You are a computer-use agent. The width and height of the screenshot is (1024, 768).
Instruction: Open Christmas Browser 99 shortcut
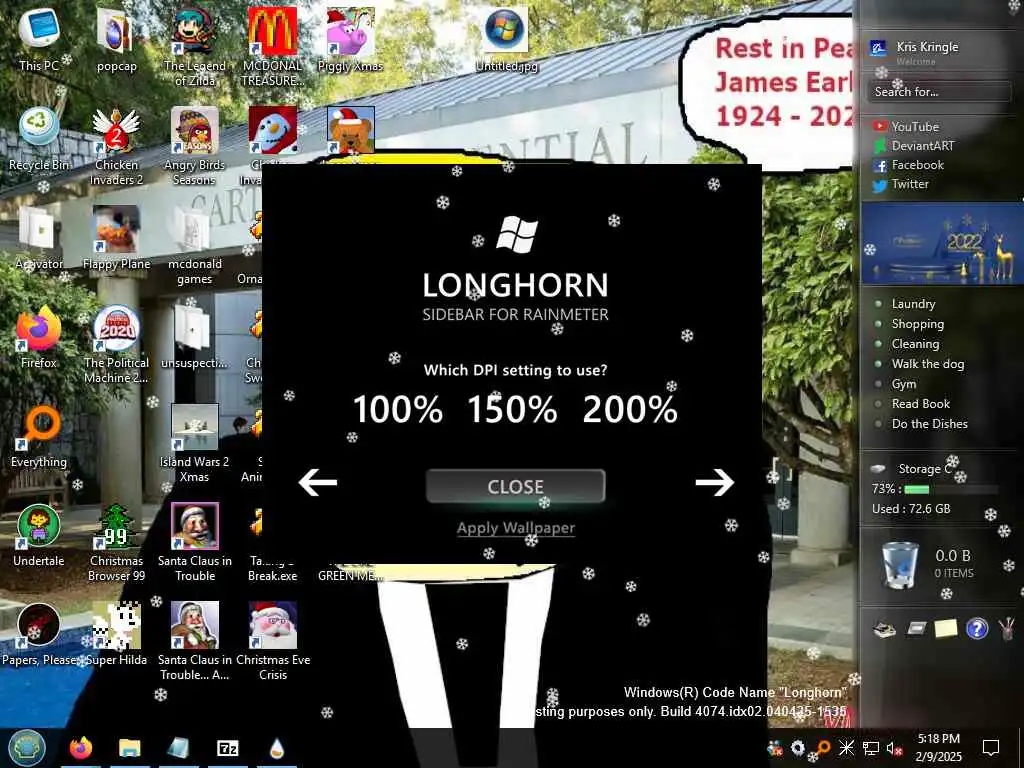(x=116, y=543)
